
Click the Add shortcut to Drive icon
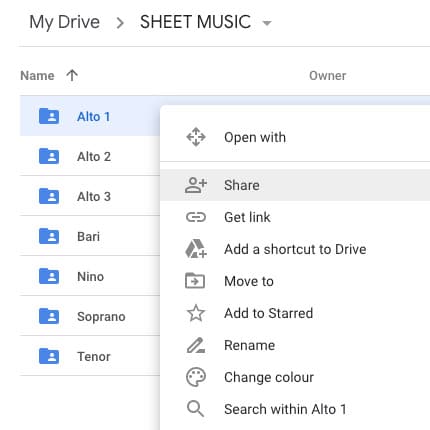[196, 249]
